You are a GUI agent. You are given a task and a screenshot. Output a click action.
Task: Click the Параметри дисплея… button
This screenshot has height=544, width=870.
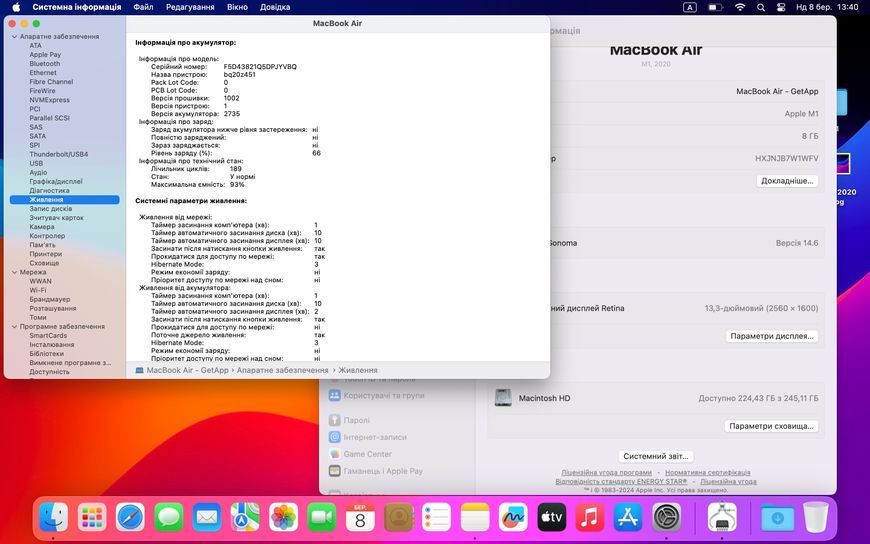[772, 336]
